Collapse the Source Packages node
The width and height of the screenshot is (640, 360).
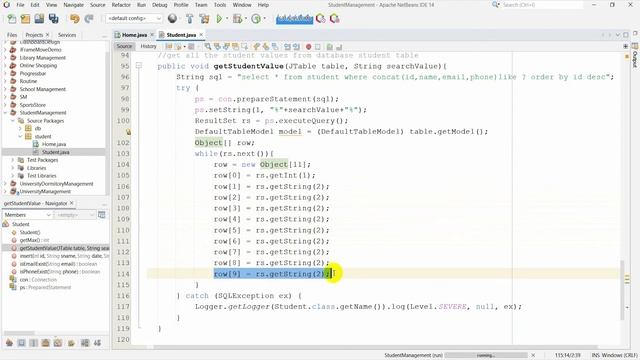click(13, 121)
